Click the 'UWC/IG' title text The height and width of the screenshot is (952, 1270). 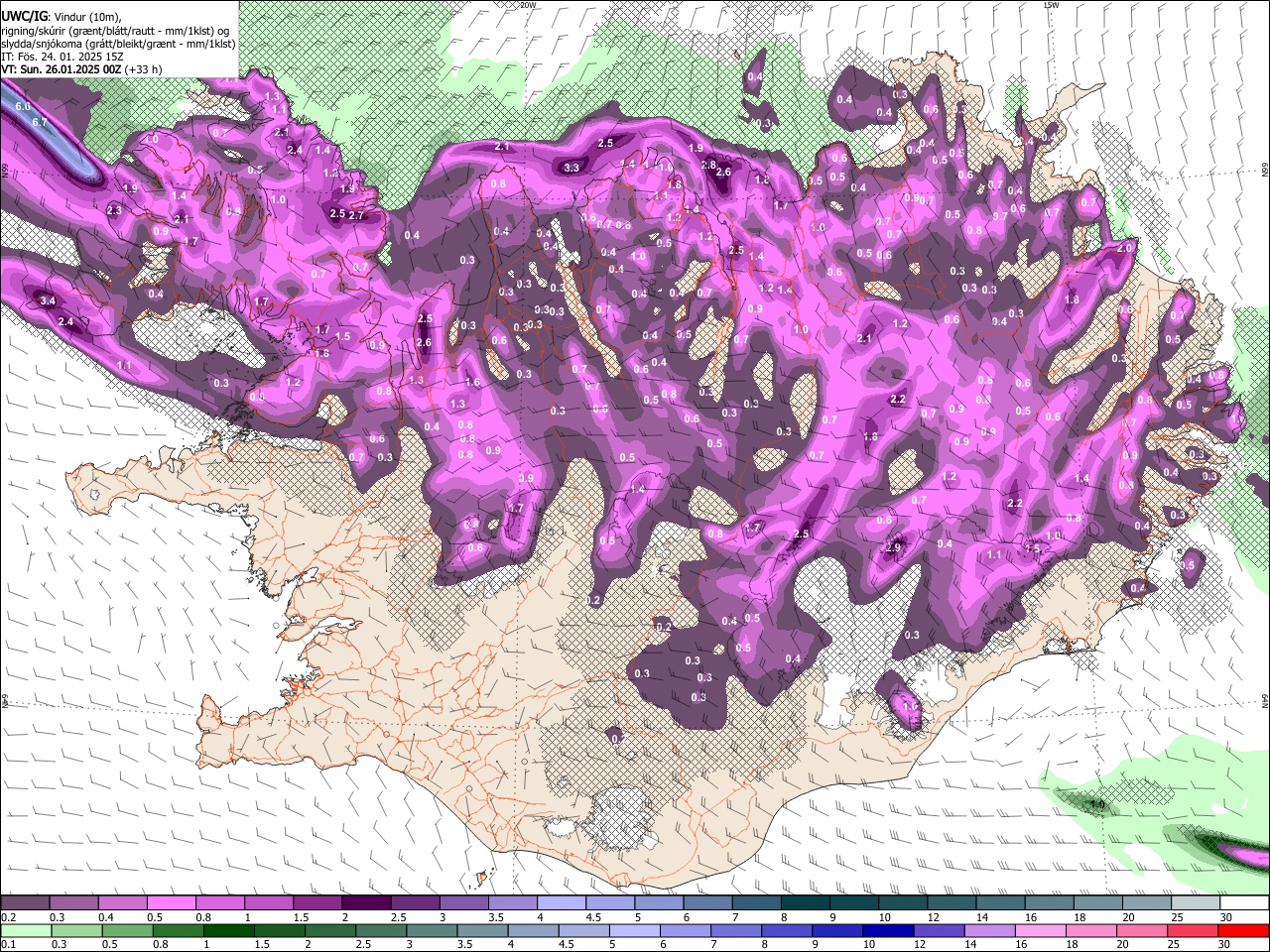click(24, 17)
